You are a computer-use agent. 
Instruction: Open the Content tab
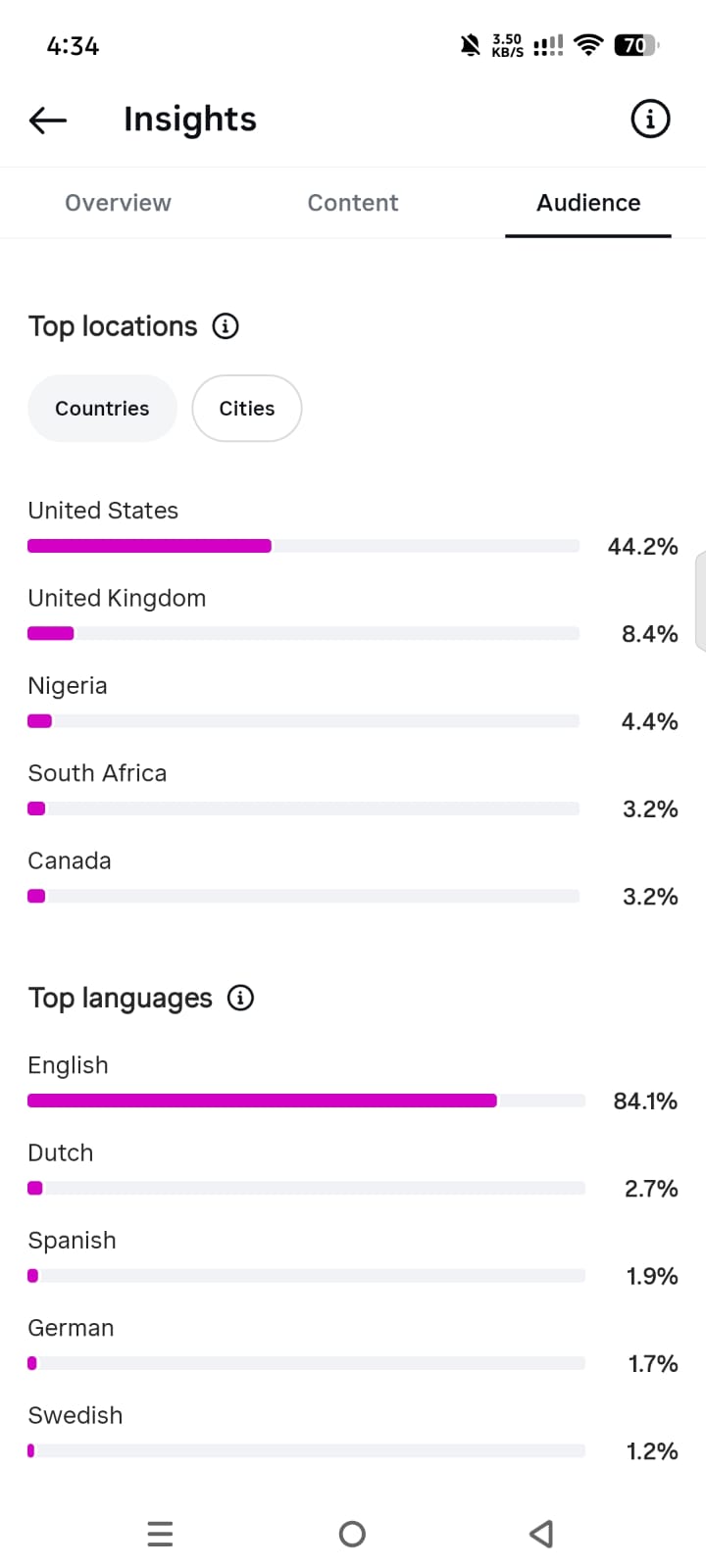tap(353, 203)
